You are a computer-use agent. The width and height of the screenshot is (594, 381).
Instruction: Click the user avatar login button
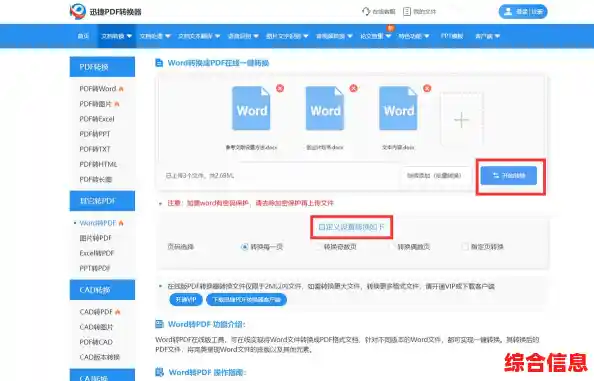coord(523,12)
